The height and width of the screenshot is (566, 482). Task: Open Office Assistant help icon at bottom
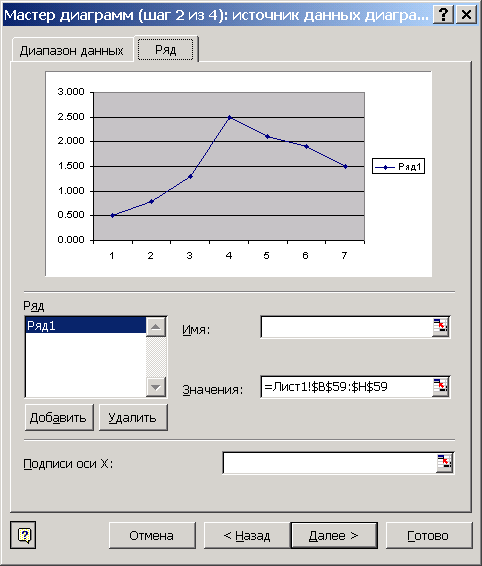click(23, 535)
